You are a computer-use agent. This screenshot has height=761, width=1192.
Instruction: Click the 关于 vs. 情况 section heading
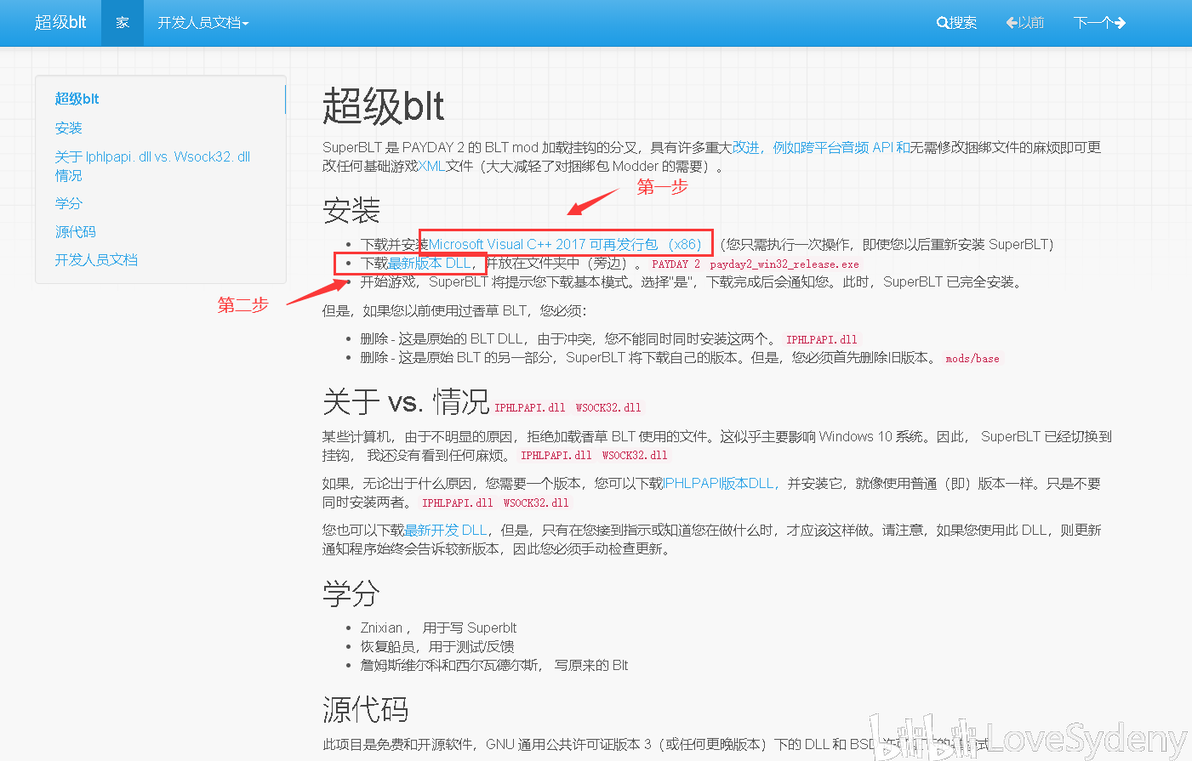point(406,401)
